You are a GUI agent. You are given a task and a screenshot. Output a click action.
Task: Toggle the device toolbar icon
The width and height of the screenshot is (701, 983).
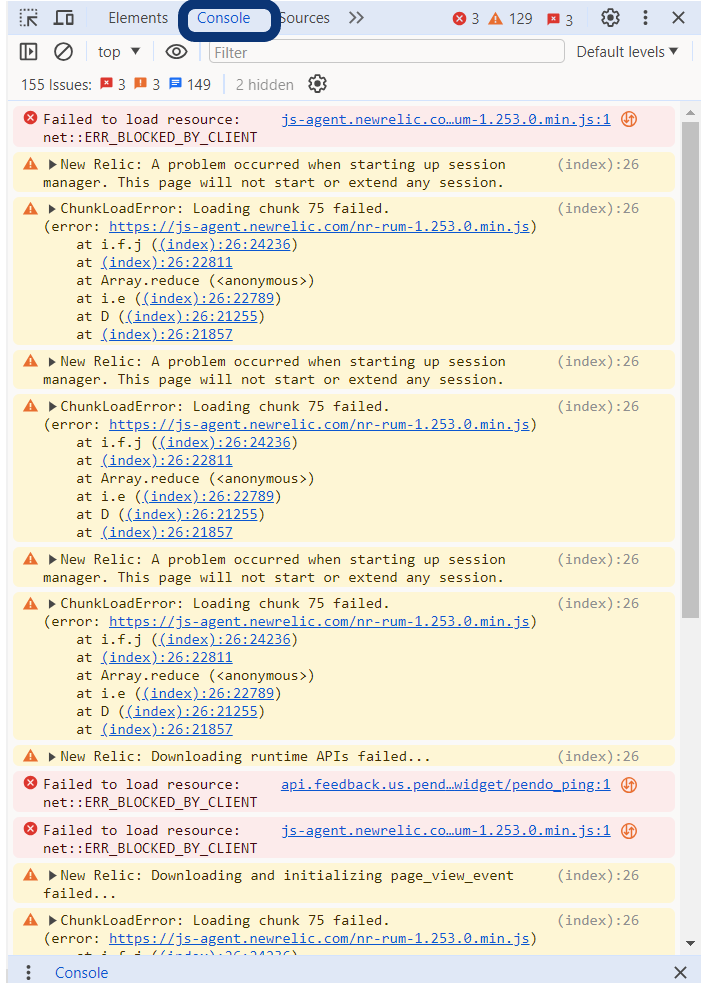tap(63, 18)
